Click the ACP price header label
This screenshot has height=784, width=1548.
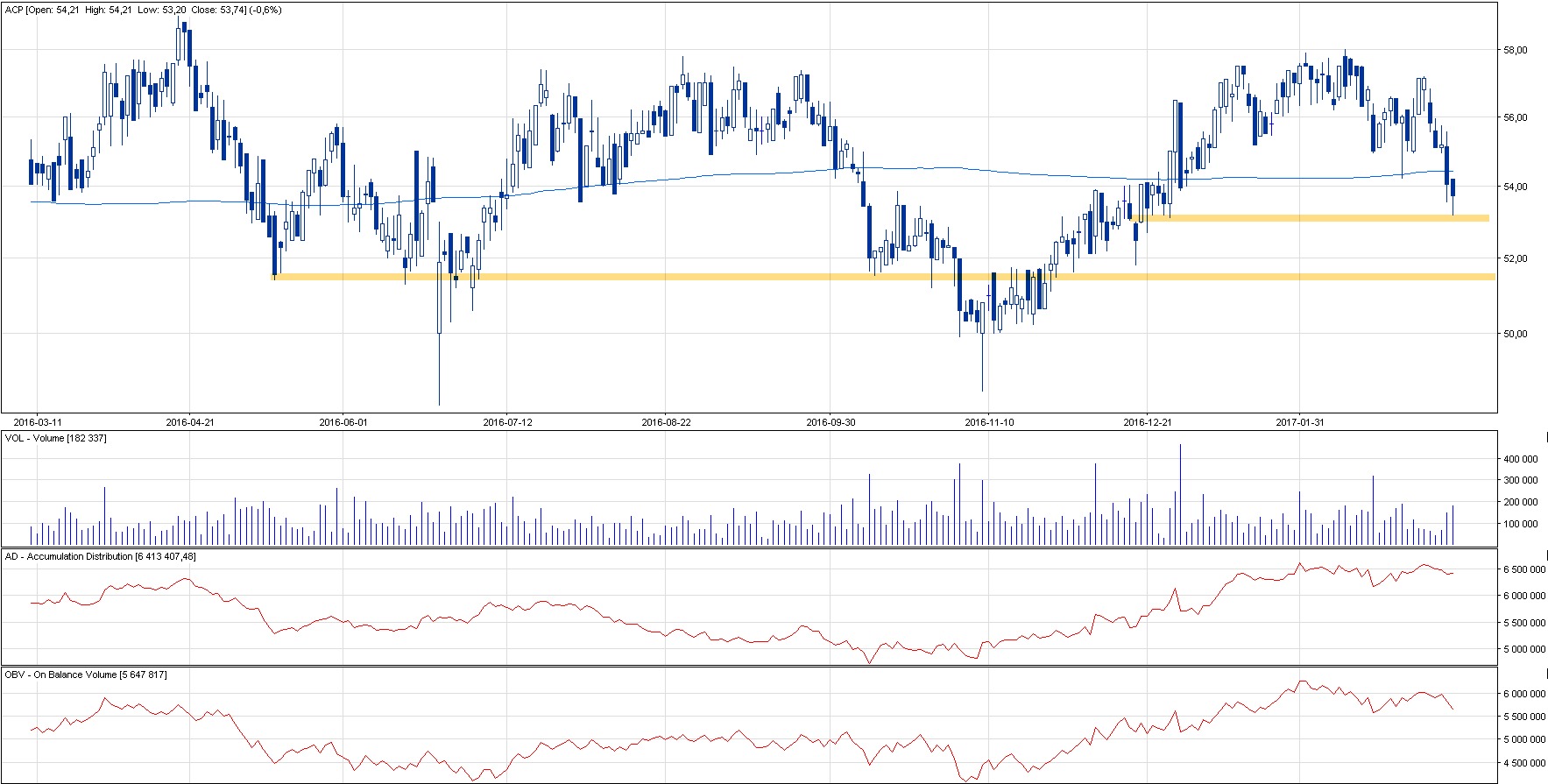click(144, 11)
